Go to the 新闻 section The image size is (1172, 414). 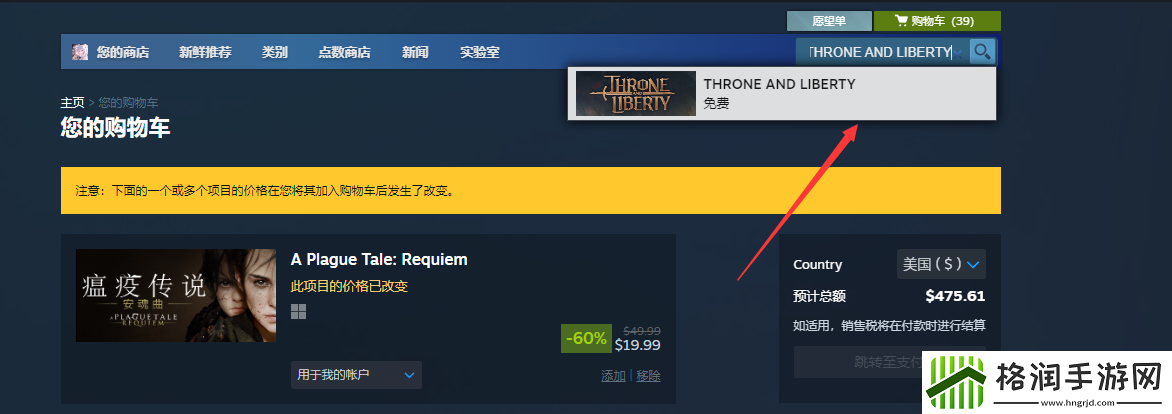point(416,52)
